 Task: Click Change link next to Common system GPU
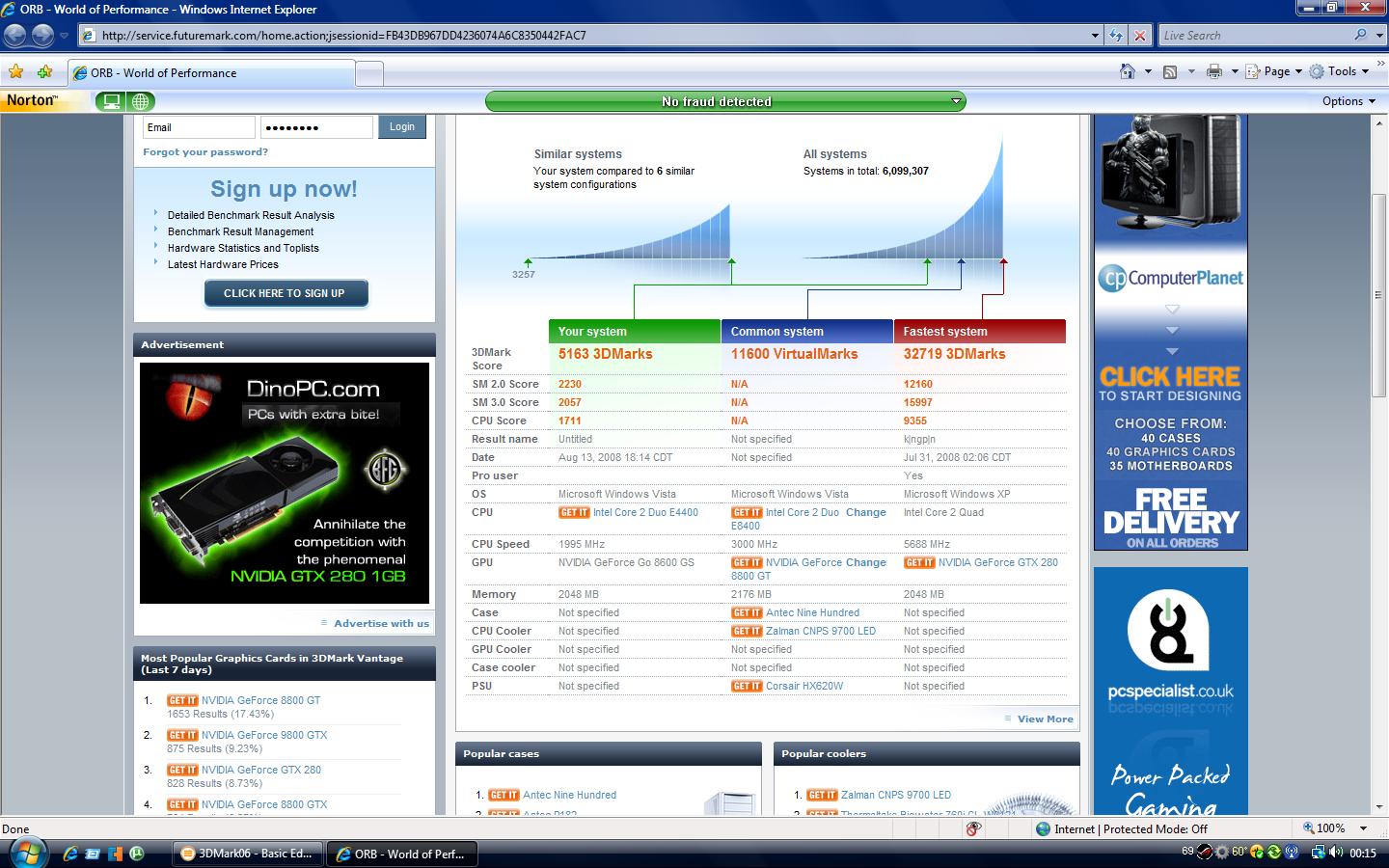coord(865,563)
